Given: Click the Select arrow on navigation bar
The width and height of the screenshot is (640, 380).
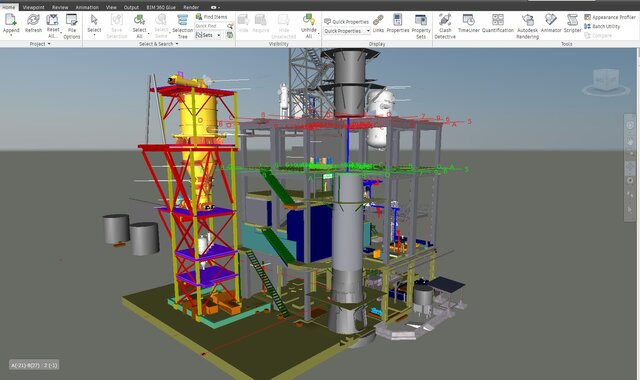Looking at the screenshot, I should [x=630, y=210].
